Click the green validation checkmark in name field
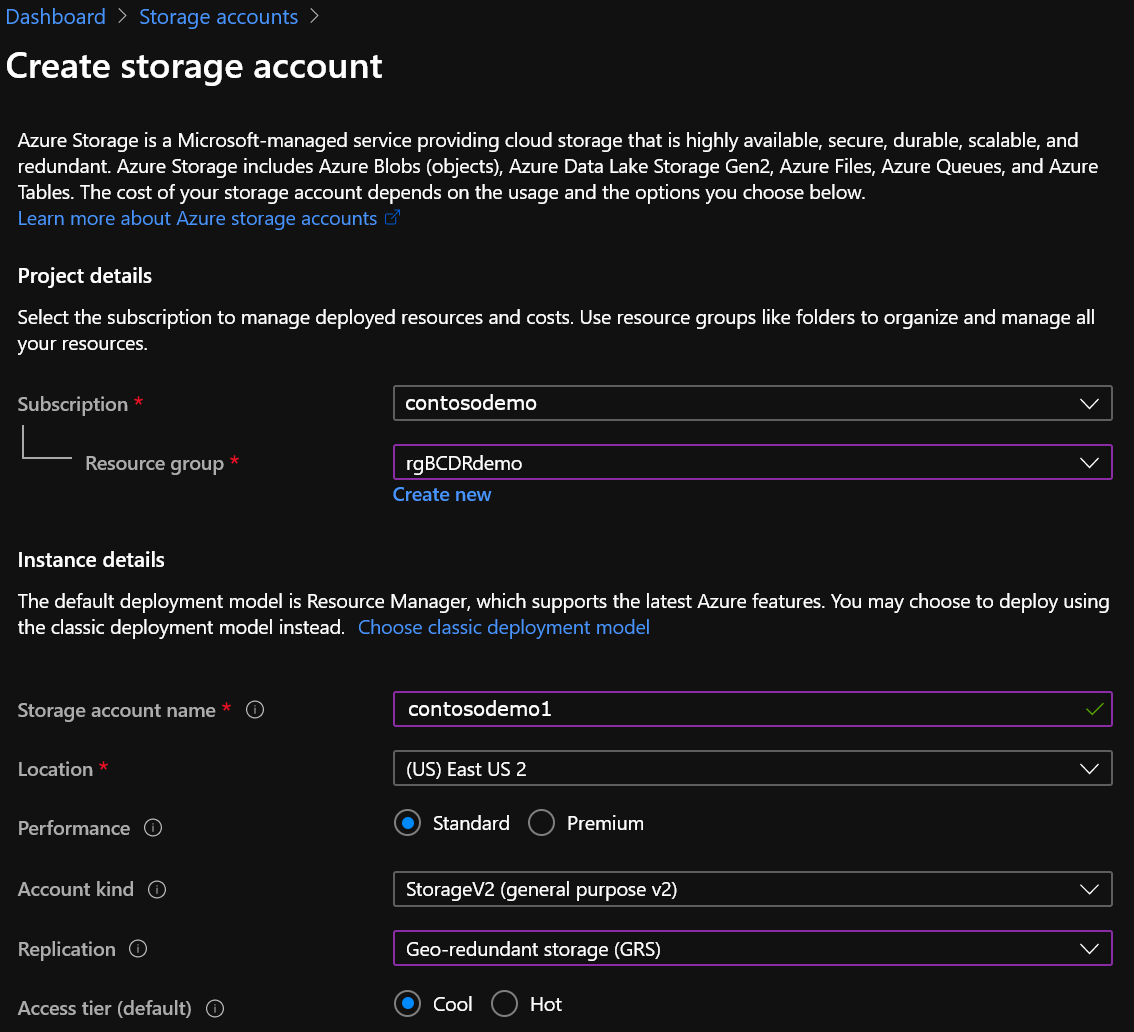This screenshot has height=1032, width=1134. click(1094, 708)
